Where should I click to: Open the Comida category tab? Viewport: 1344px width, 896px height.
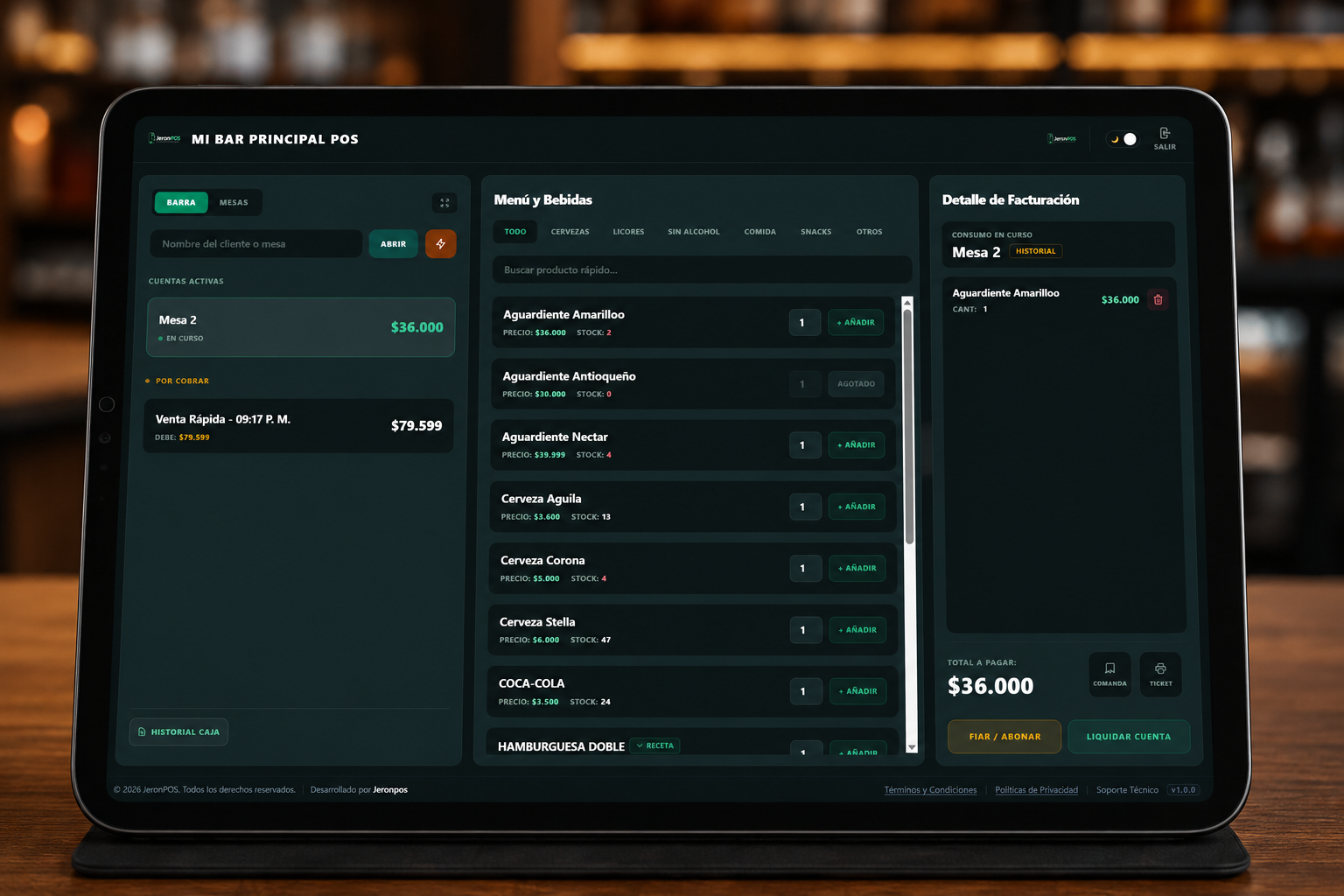pos(760,232)
